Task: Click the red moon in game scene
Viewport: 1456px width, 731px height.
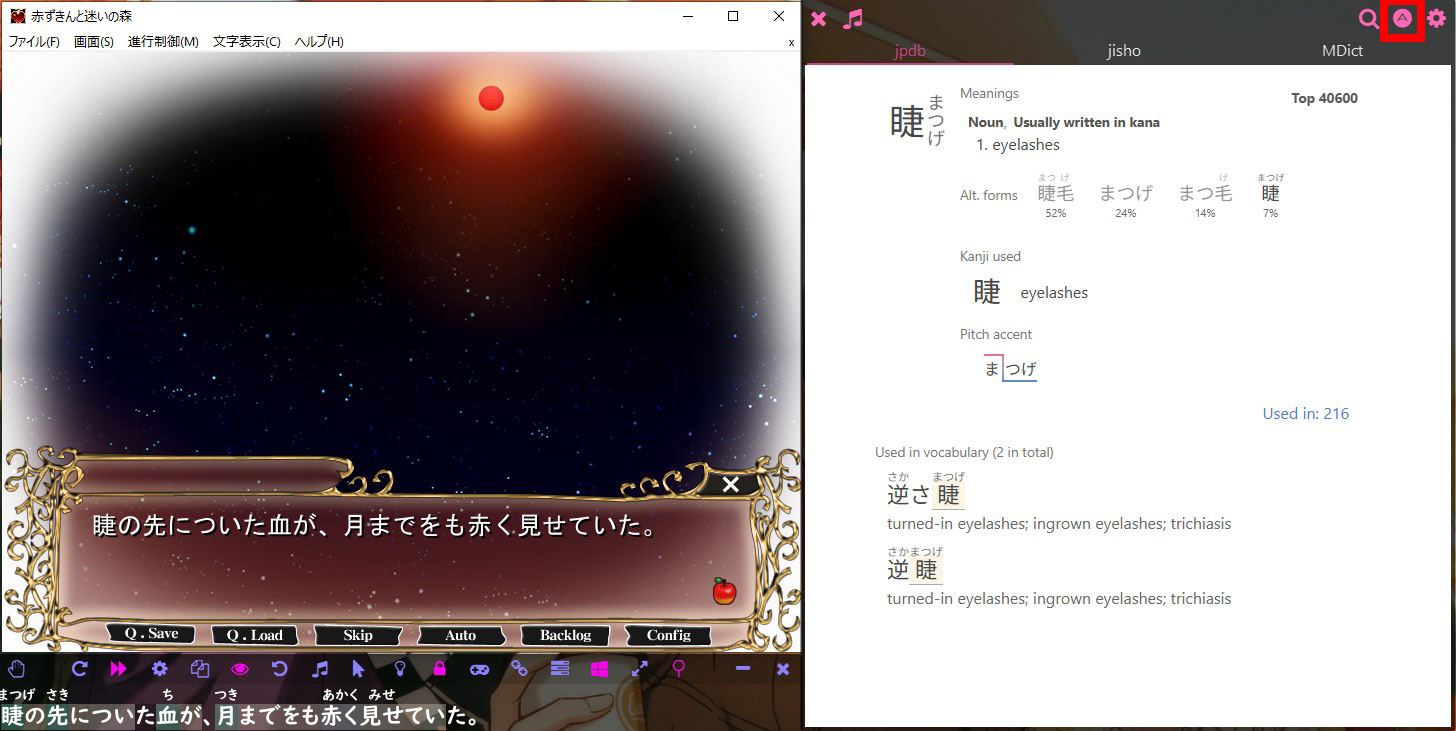Action: [x=491, y=98]
